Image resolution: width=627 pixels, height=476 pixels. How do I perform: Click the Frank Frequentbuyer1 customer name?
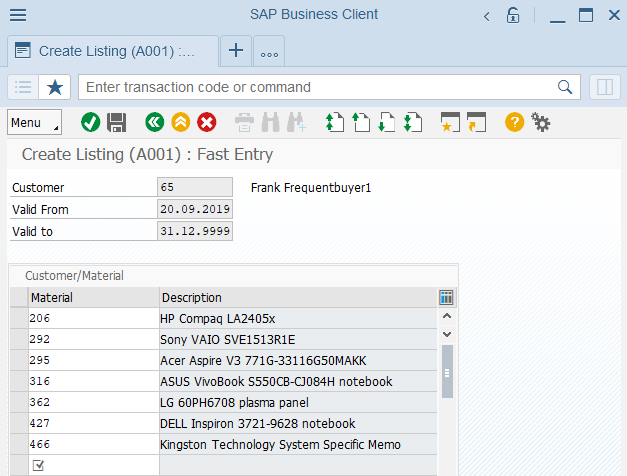(311, 188)
